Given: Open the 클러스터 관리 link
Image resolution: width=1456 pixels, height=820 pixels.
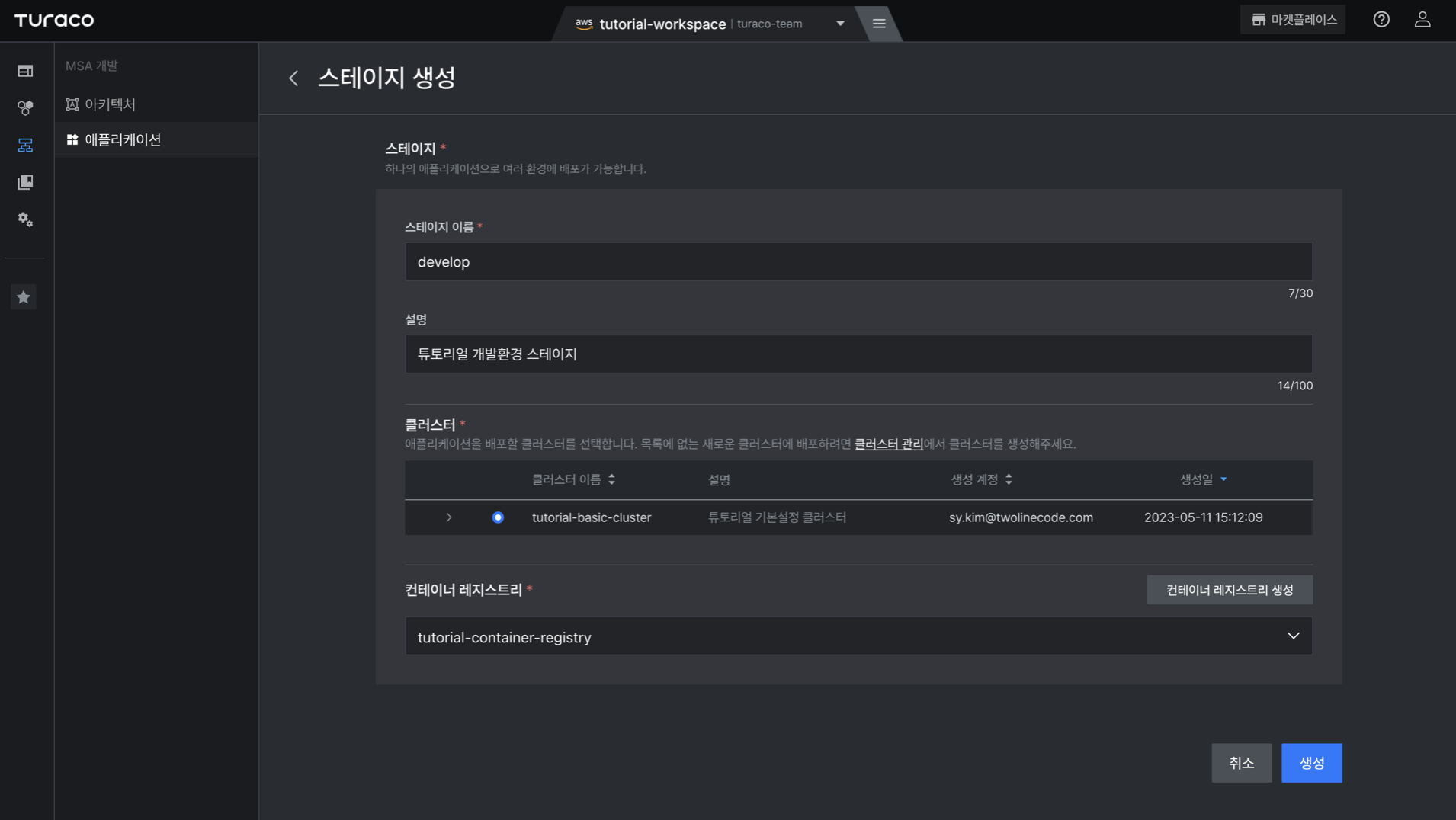Looking at the screenshot, I should [x=888, y=444].
